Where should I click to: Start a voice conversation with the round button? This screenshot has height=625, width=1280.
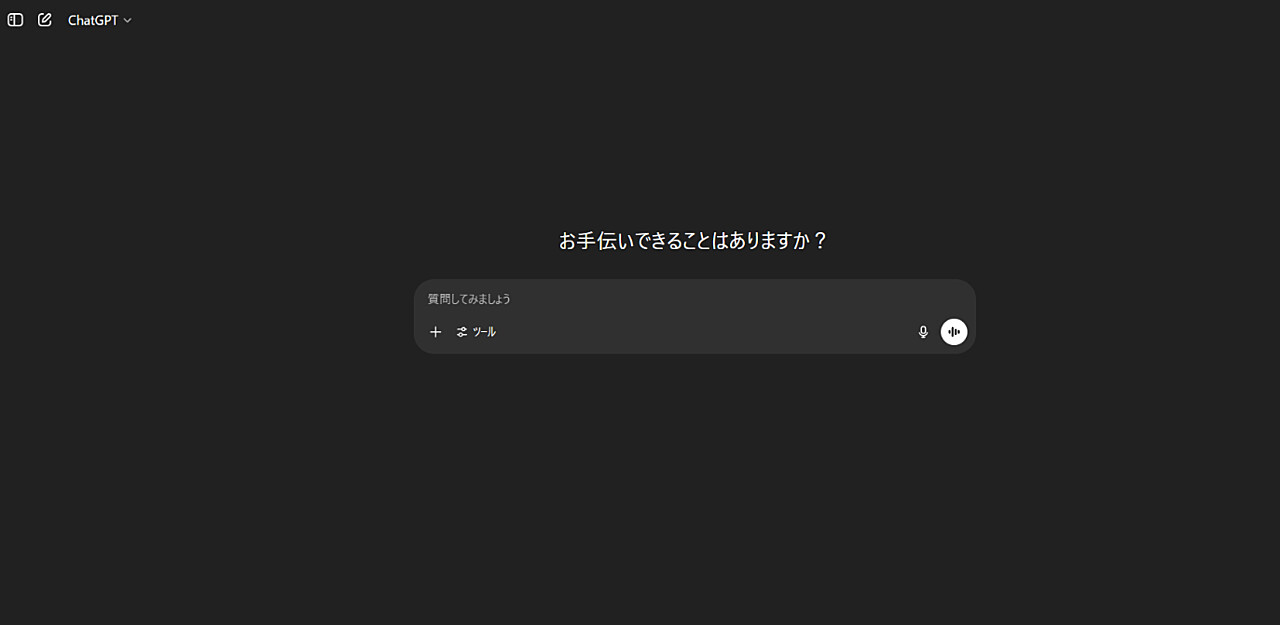[954, 332]
